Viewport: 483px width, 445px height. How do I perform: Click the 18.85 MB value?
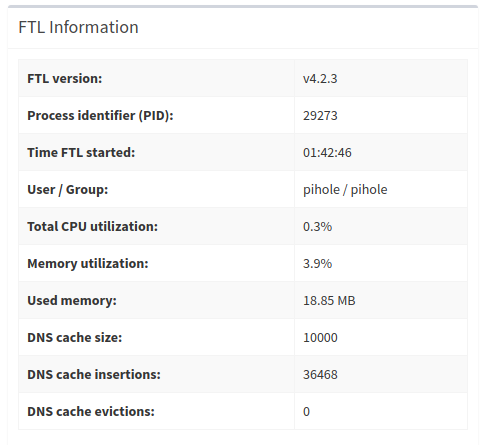(x=329, y=301)
